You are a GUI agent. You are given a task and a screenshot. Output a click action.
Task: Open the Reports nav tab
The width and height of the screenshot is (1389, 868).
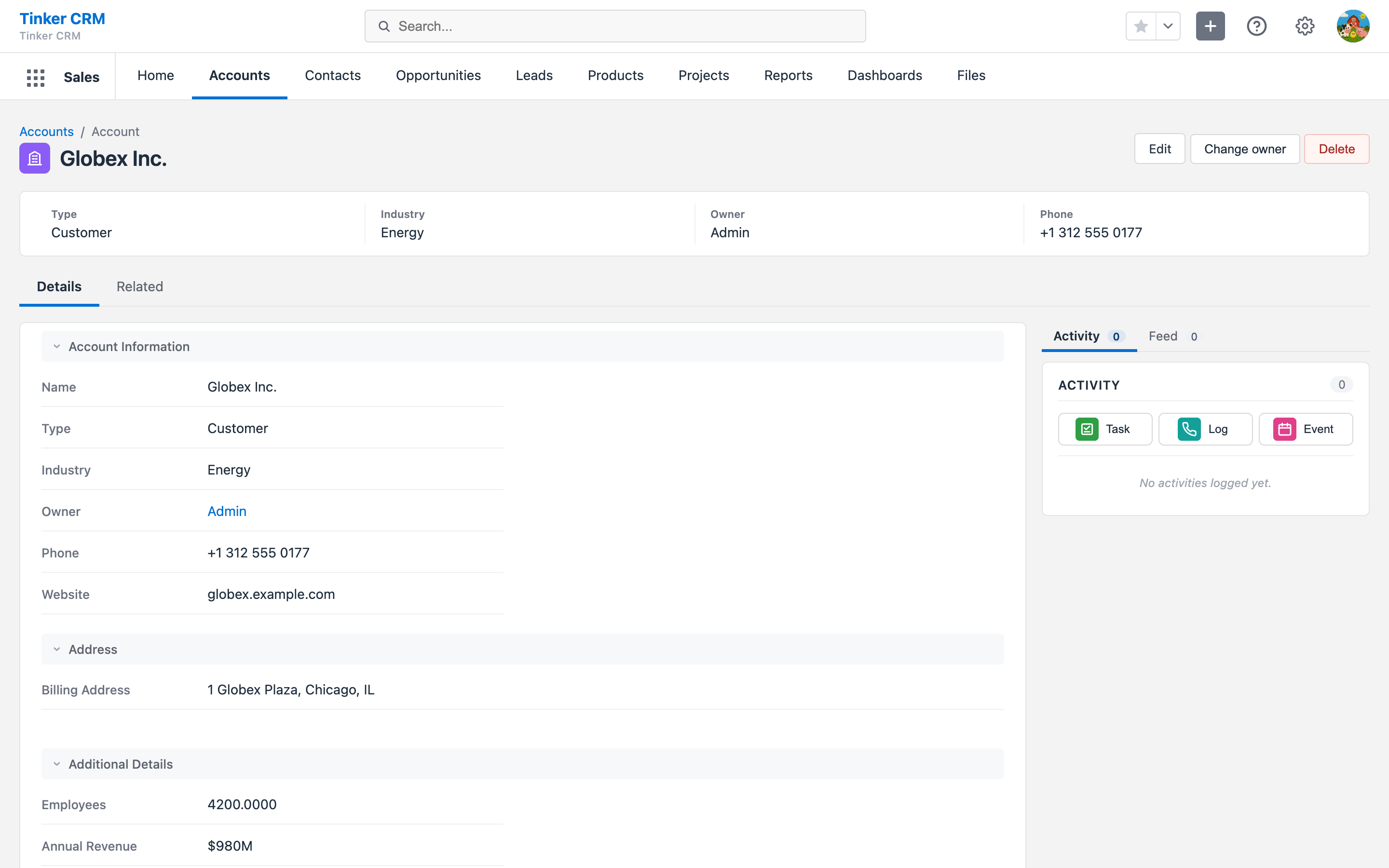[x=788, y=76]
